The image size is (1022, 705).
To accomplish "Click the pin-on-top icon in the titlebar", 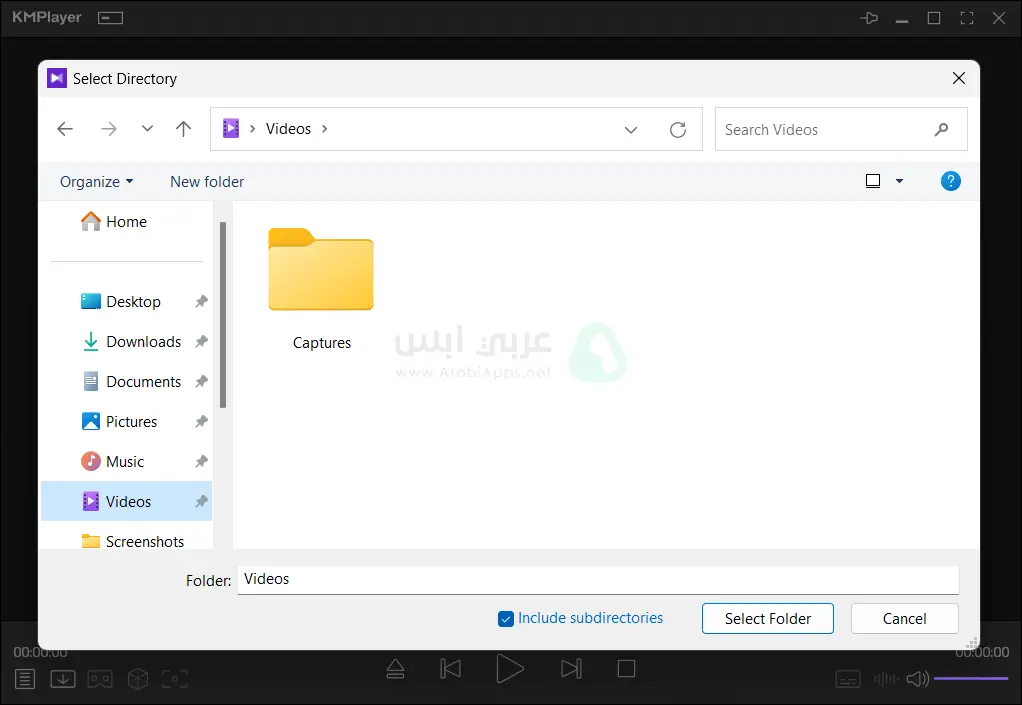I will 868,17.
